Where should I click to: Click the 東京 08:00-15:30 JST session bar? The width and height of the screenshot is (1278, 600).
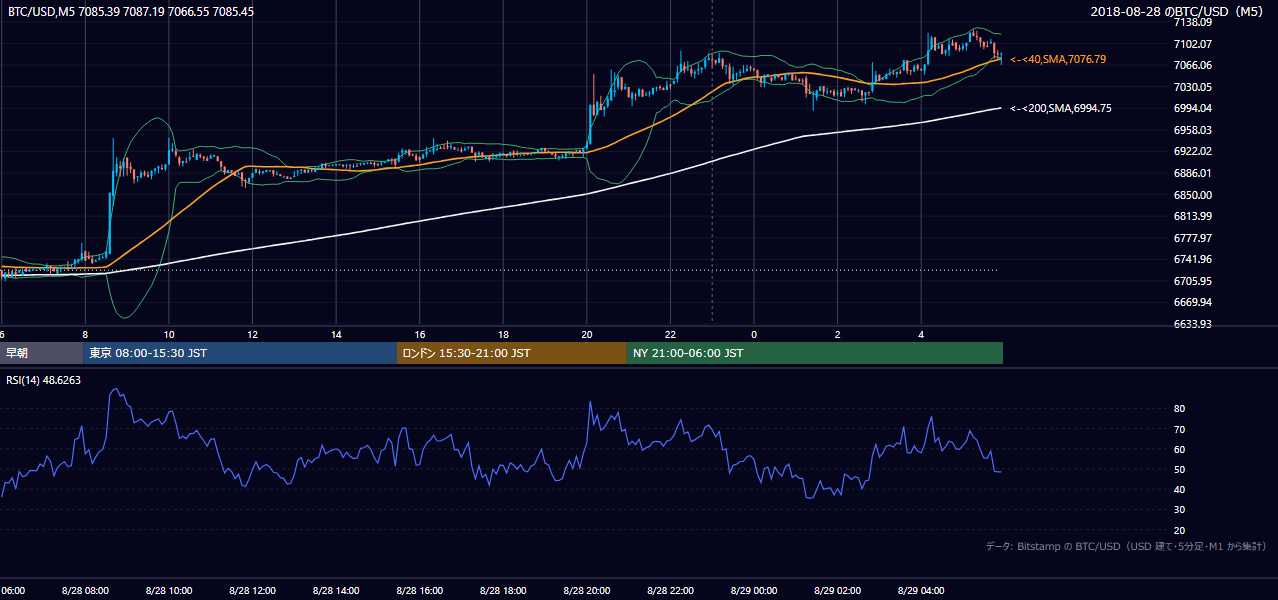click(240, 353)
